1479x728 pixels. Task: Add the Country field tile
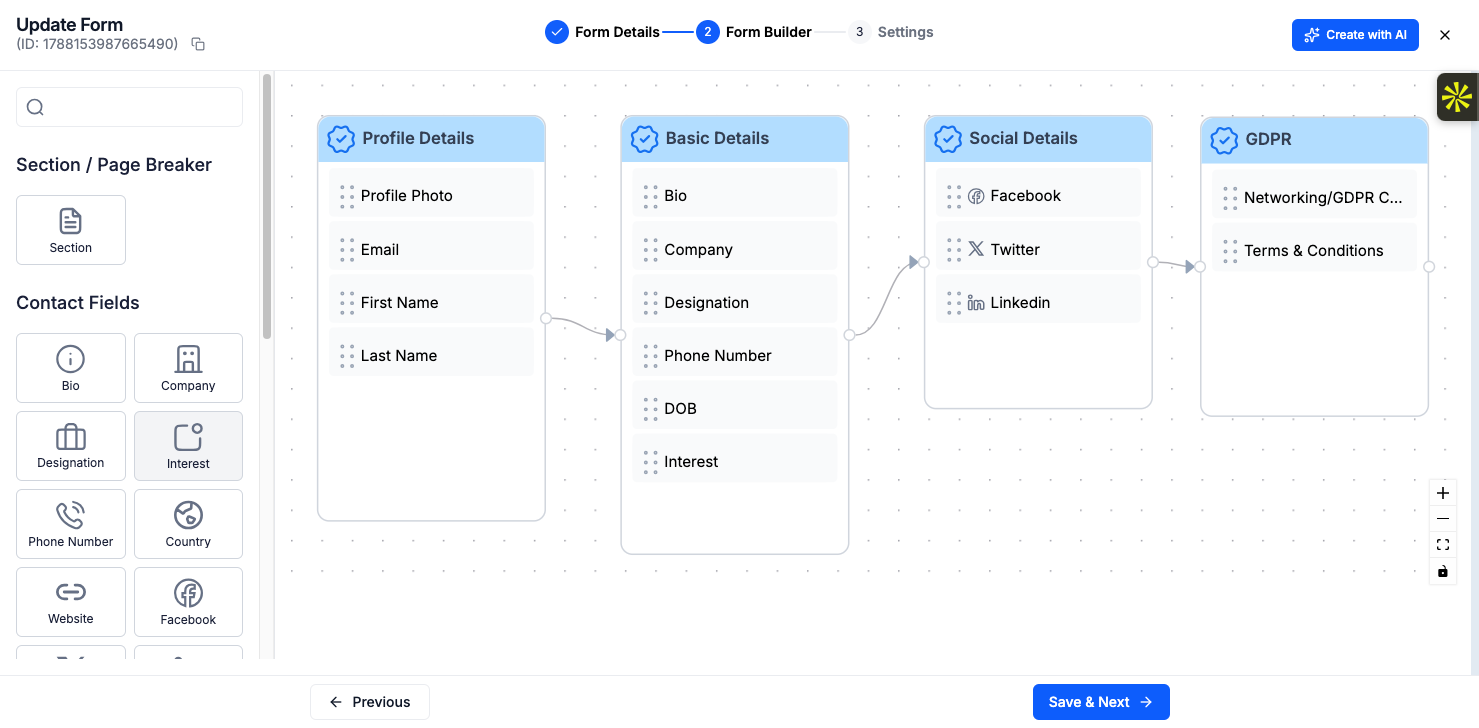[x=188, y=524]
